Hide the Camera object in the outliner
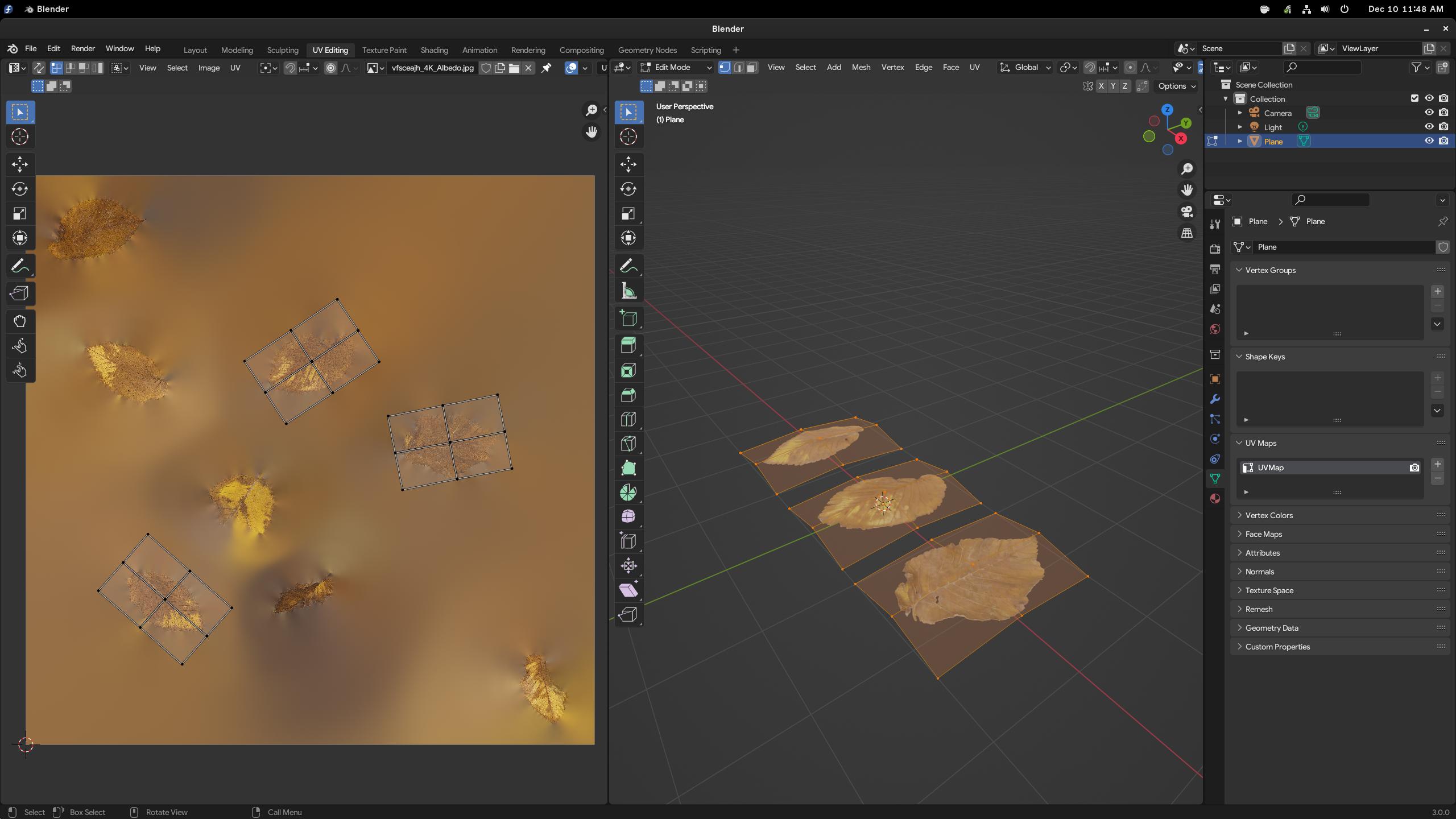Screen dimensions: 1456x819 click(1429, 113)
